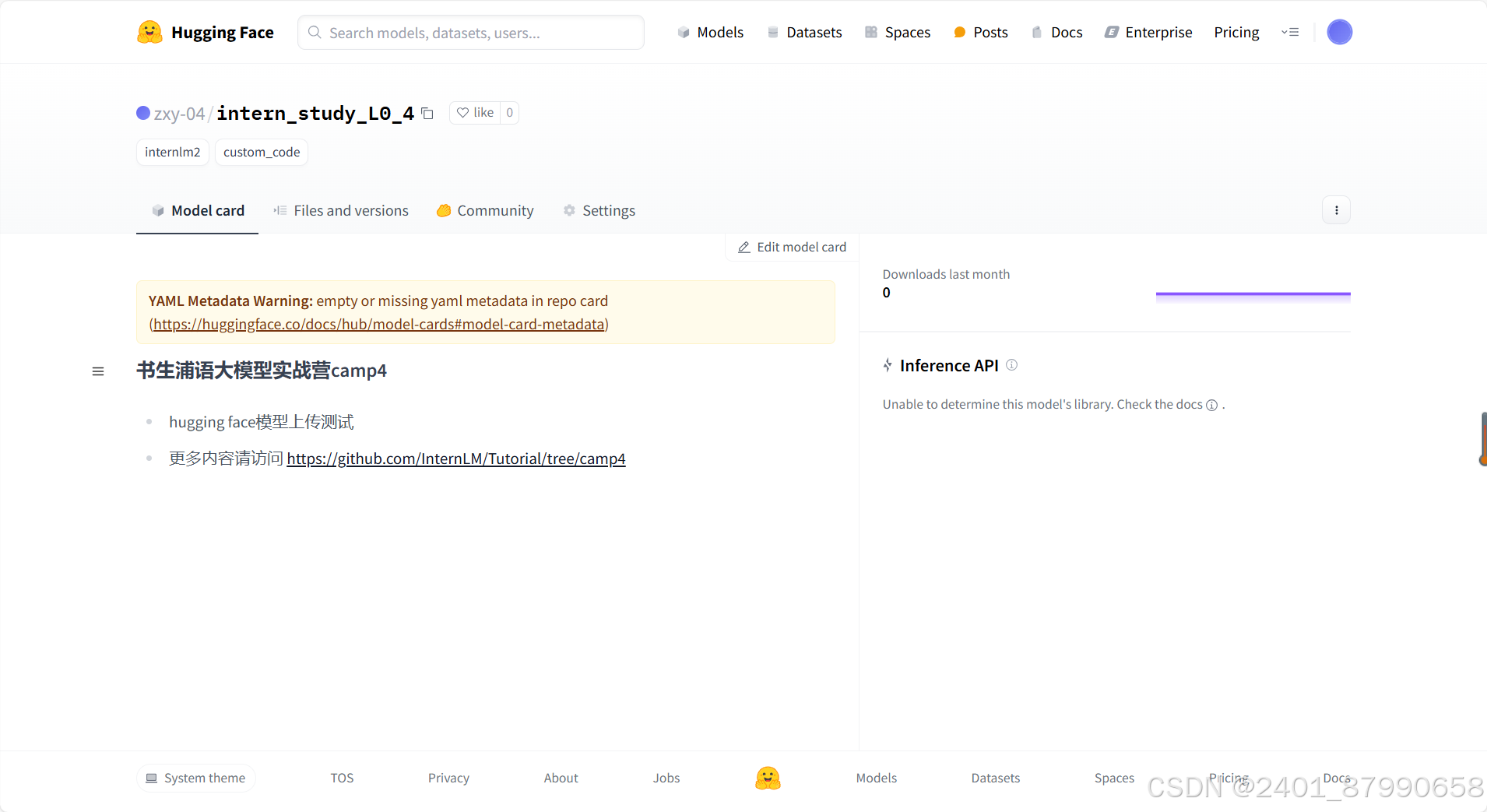The width and height of the screenshot is (1487, 812).
Task: Switch to Files and versions tab
Action: click(x=341, y=210)
